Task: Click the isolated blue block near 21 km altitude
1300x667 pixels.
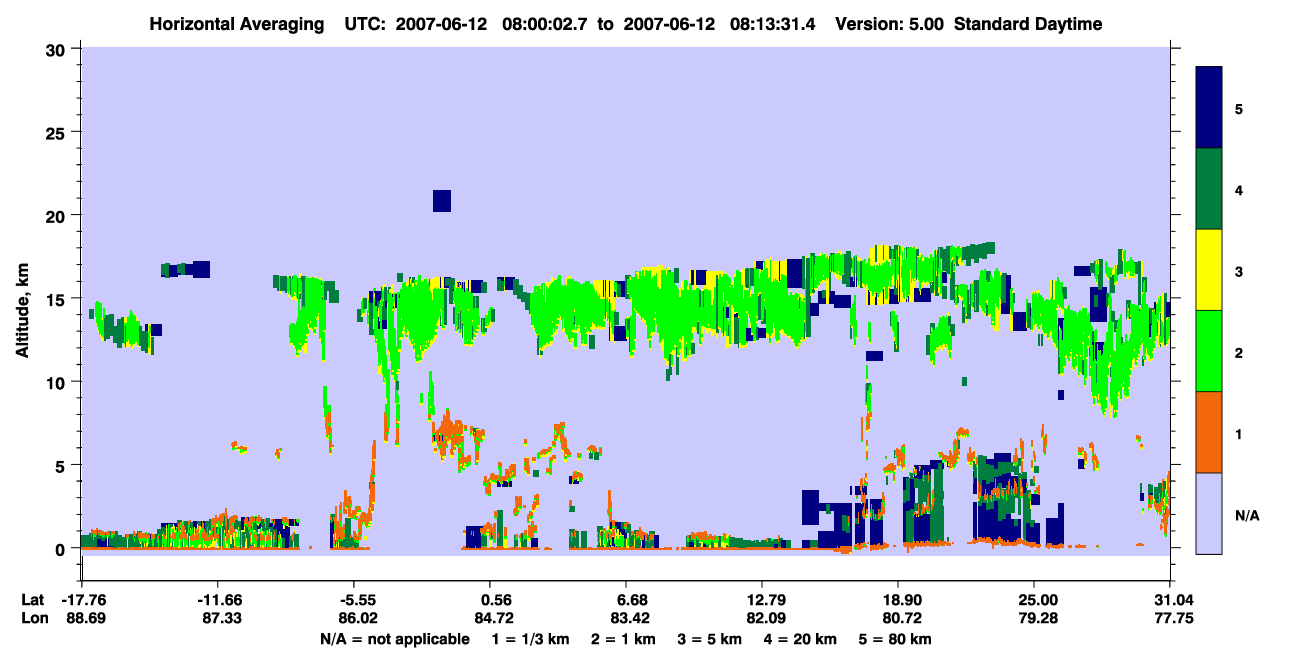Action: pyautogui.click(x=442, y=201)
